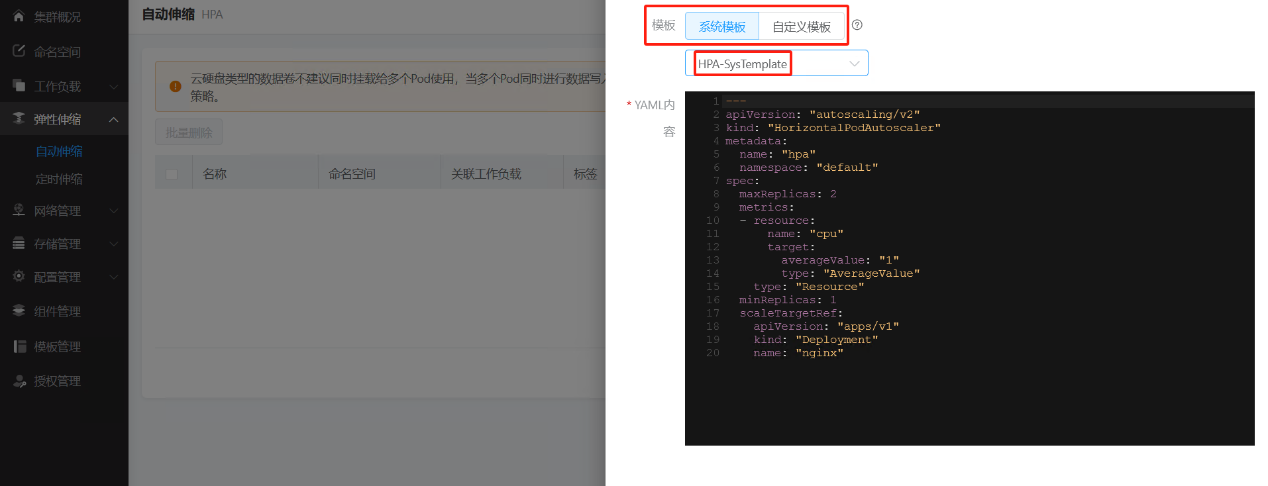Click the 批量删除 button

point(189,132)
